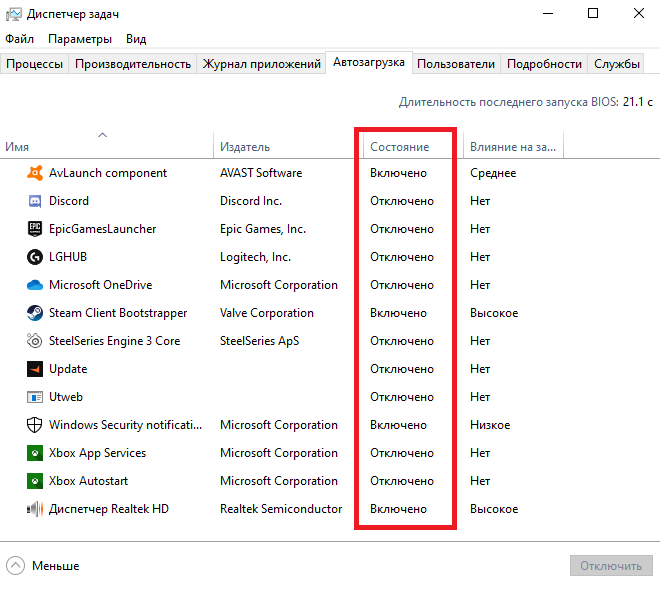Open the Параметры menu
660x589 pixels.
point(80,39)
